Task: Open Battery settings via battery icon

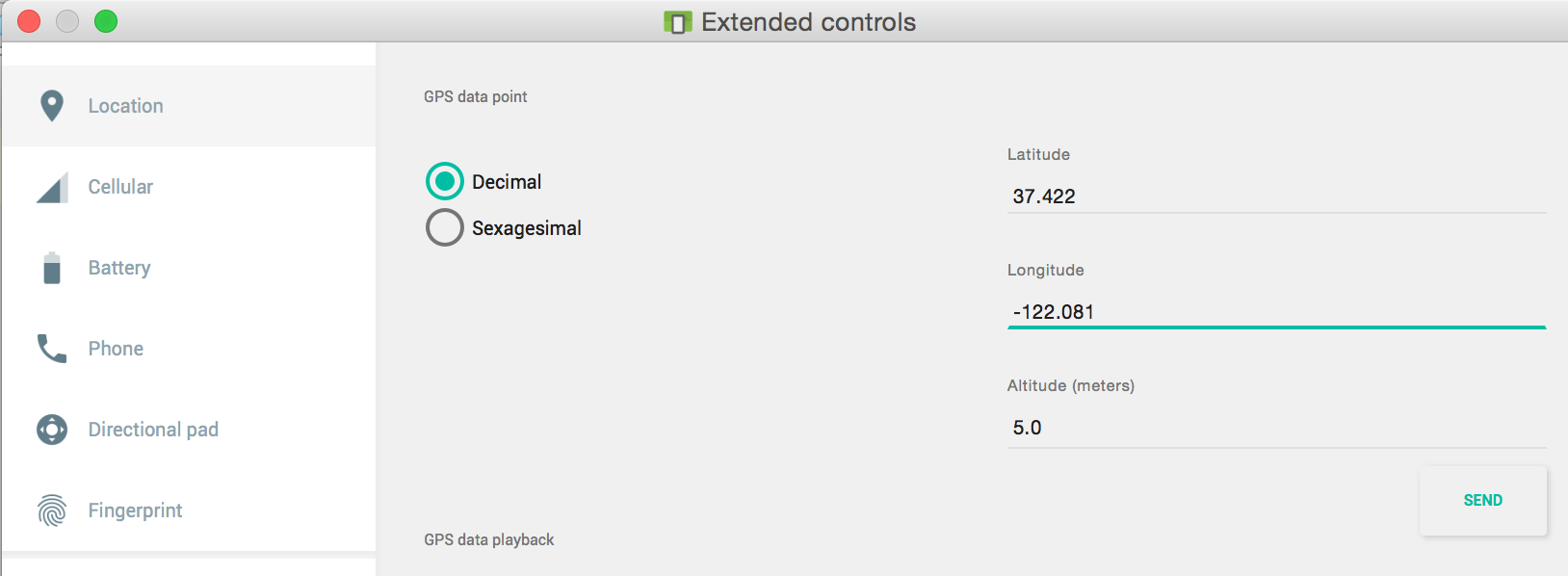Action: click(51, 267)
